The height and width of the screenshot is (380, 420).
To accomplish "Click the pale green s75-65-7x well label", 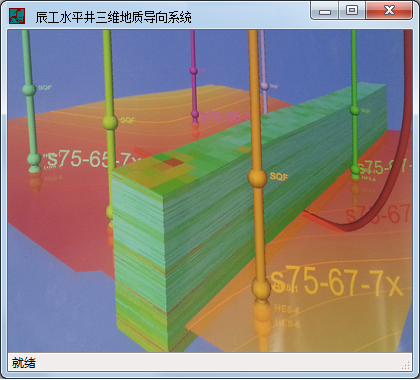I will click(x=93, y=160).
